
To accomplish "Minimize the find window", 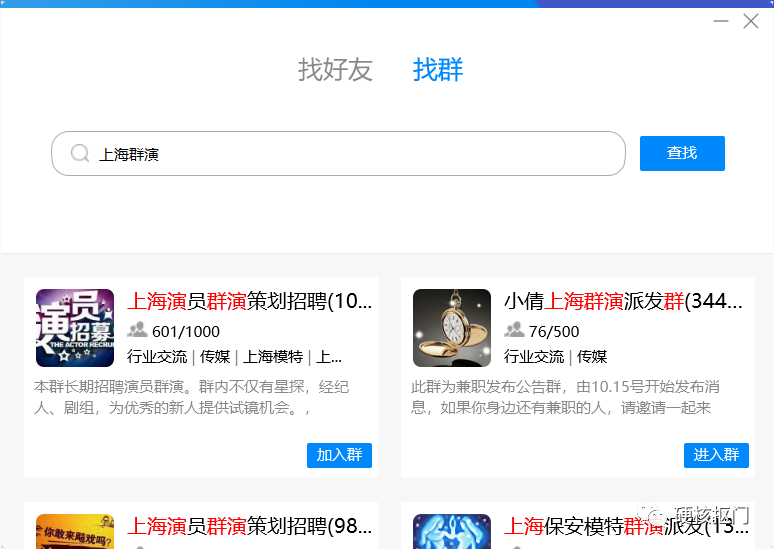I will click(x=721, y=21).
